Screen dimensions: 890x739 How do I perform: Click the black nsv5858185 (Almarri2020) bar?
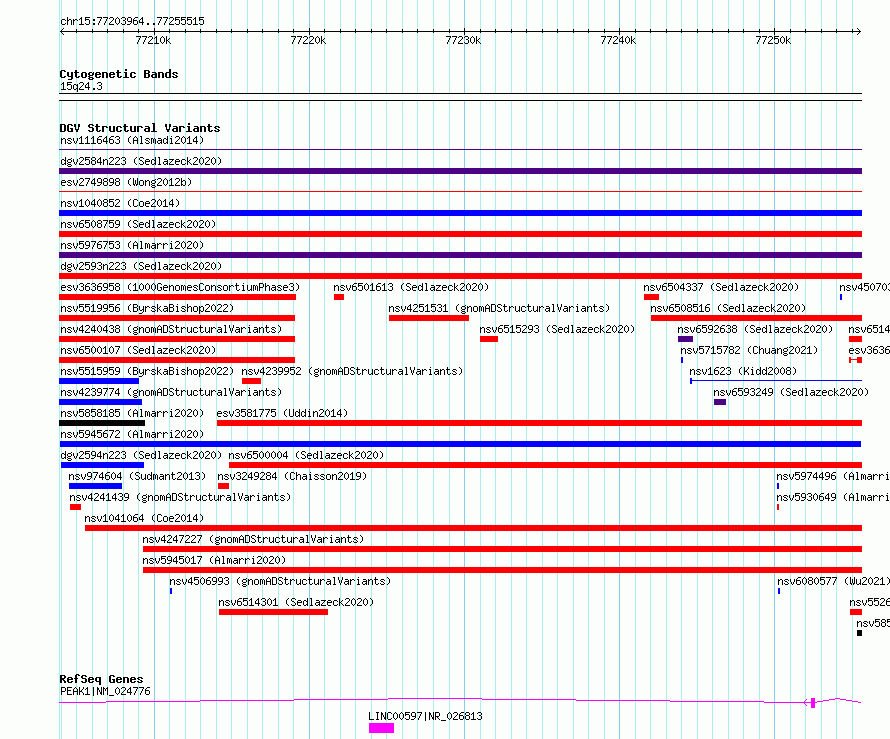click(102, 423)
